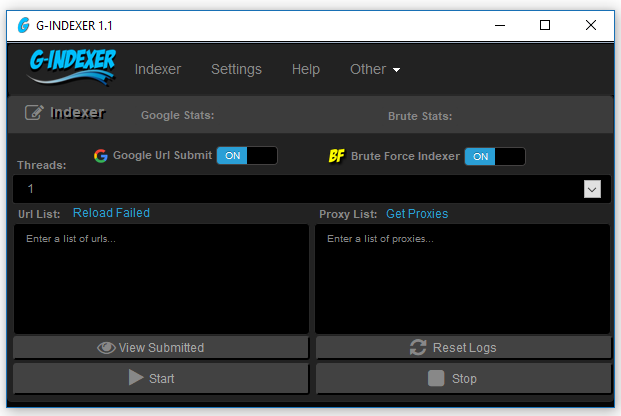Click the Indexer edit pencil icon
Image resolution: width=621 pixels, height=416 pixels.
click(34, 113)
